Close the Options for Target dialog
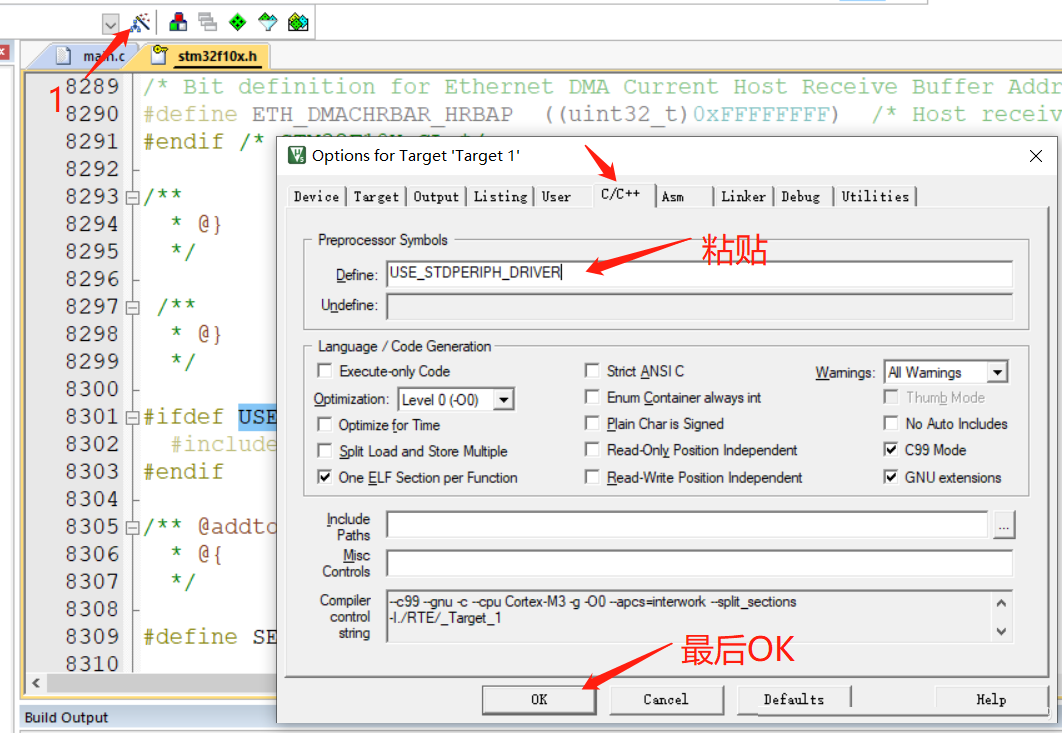Image resolution: width=1062 pixels, height=733 pixels. [x=1036, y=156]
